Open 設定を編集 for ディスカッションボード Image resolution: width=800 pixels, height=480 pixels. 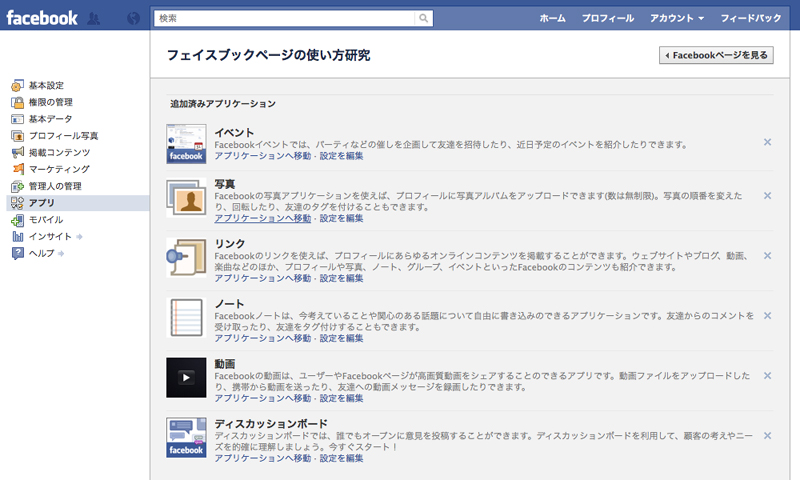[x=341, y=458]
